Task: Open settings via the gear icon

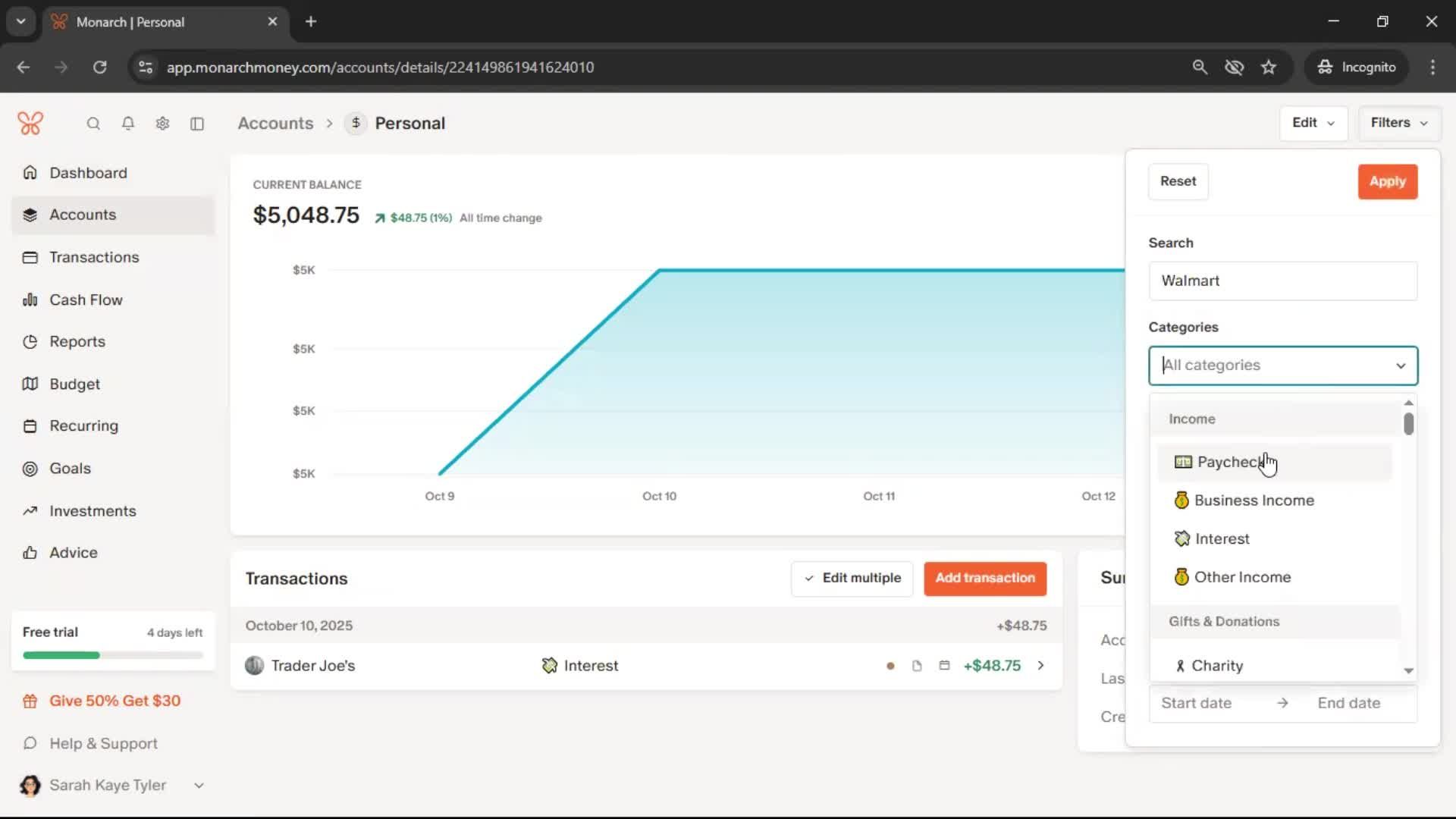Action: point(162,124)
